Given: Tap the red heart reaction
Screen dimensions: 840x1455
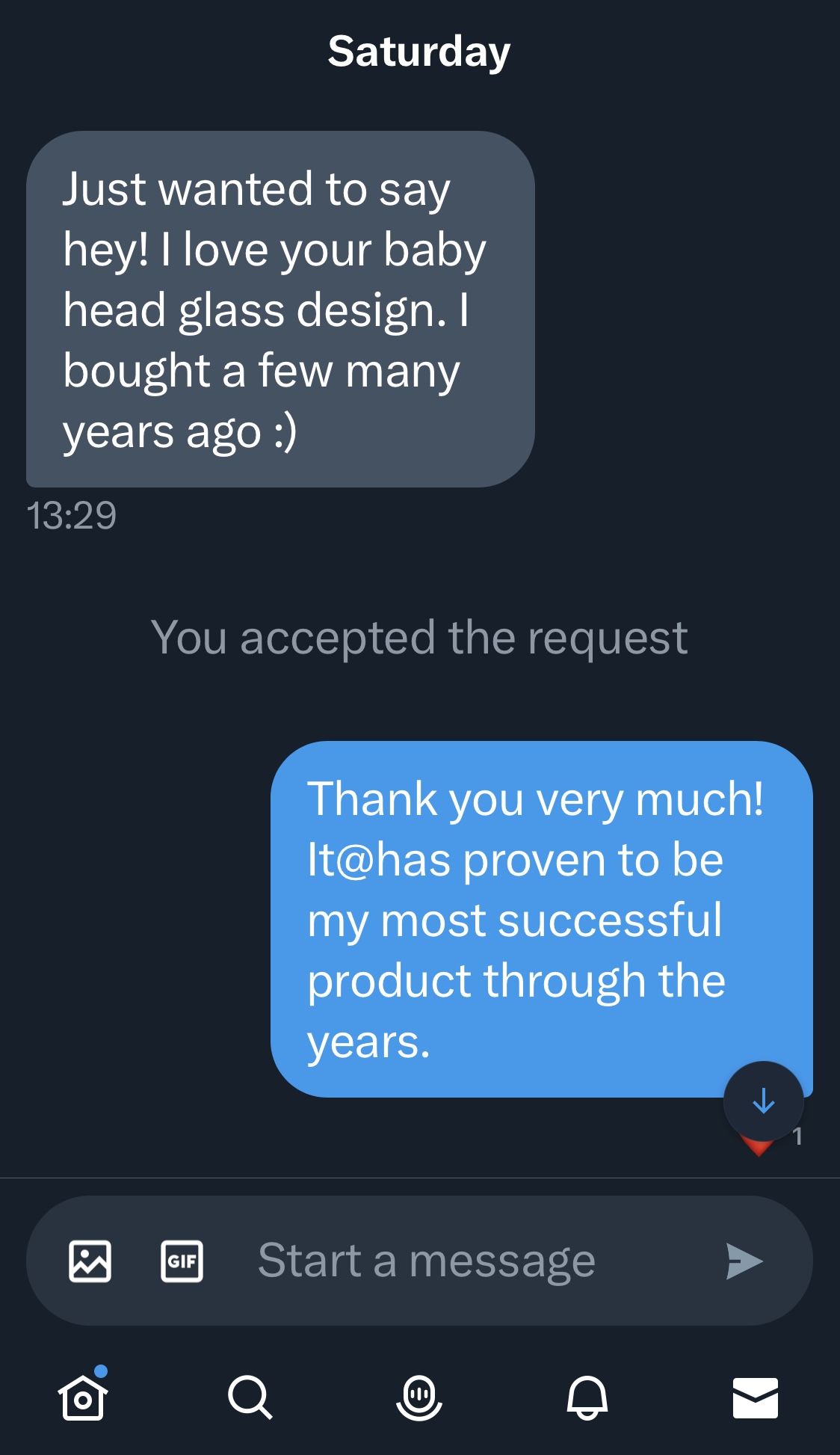Looking at the screenshot, I should (x=758, y=1148).
